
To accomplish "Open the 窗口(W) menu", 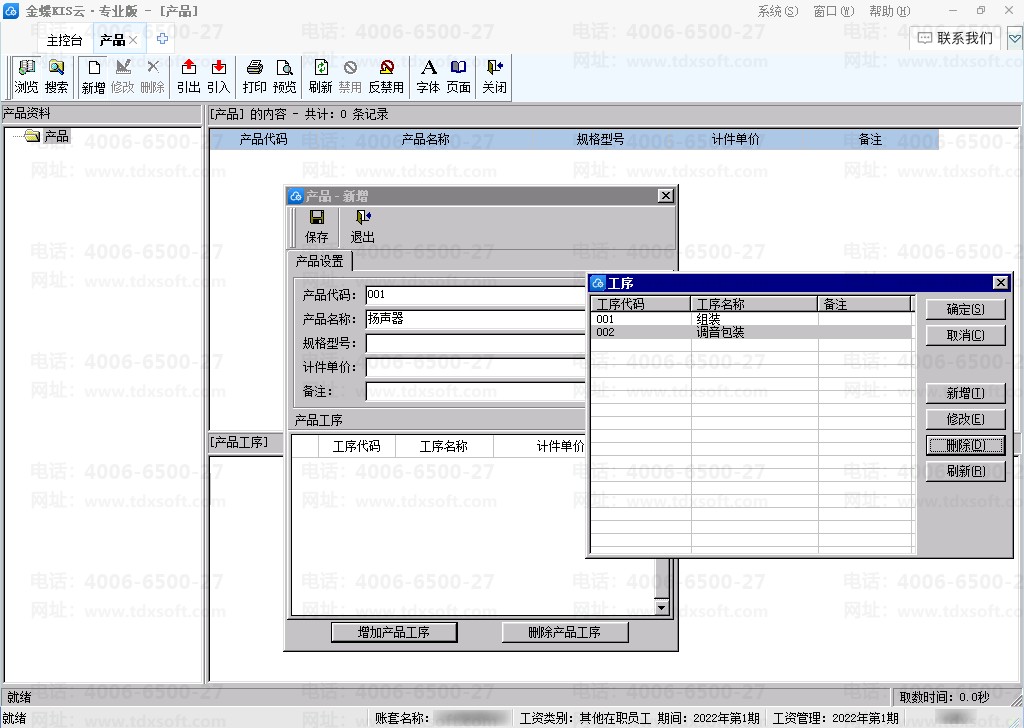I will coord(833,11).
